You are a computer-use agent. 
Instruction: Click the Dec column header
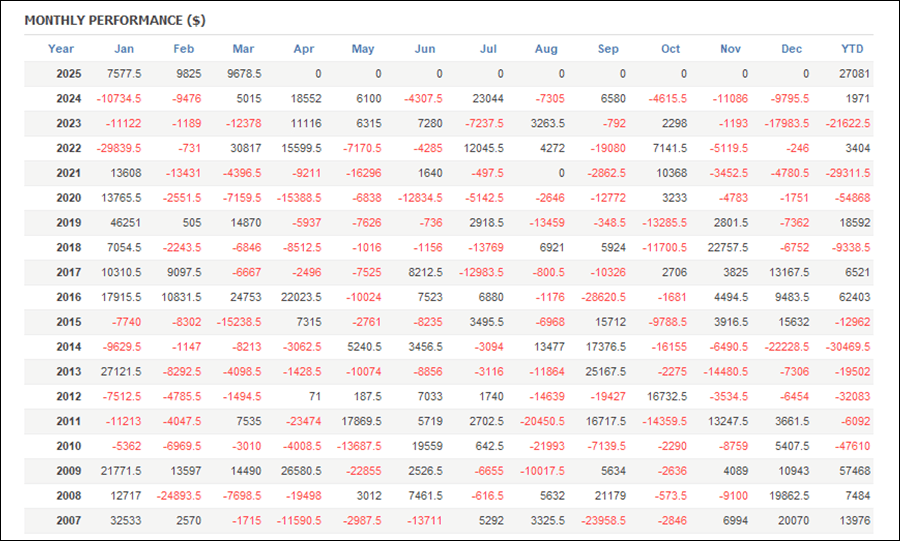pos(792,49)
